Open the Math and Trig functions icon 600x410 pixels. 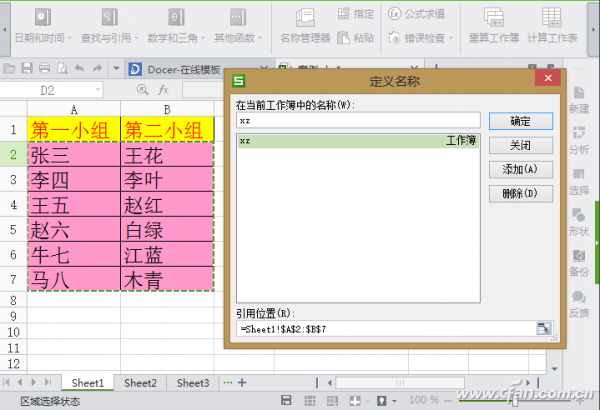(x=176, y=18)
